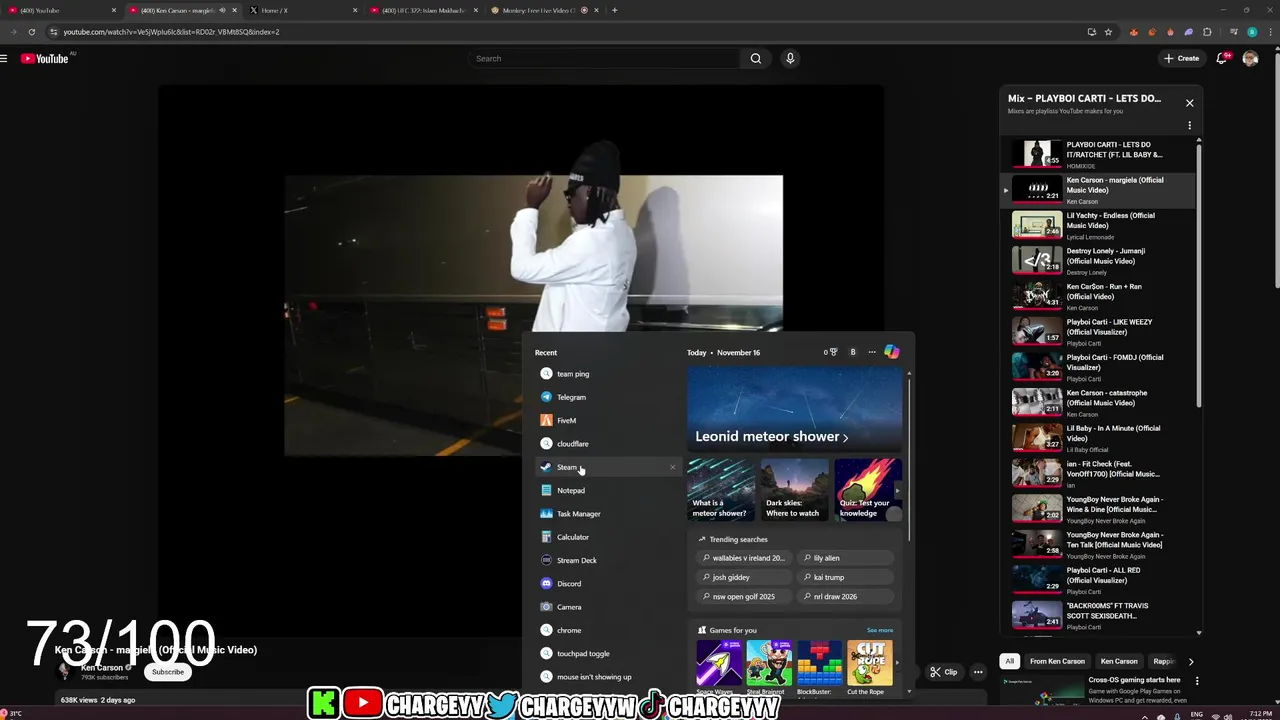Open YouTube account avatar menu
1280x720 pixels.
[1250, 59]
